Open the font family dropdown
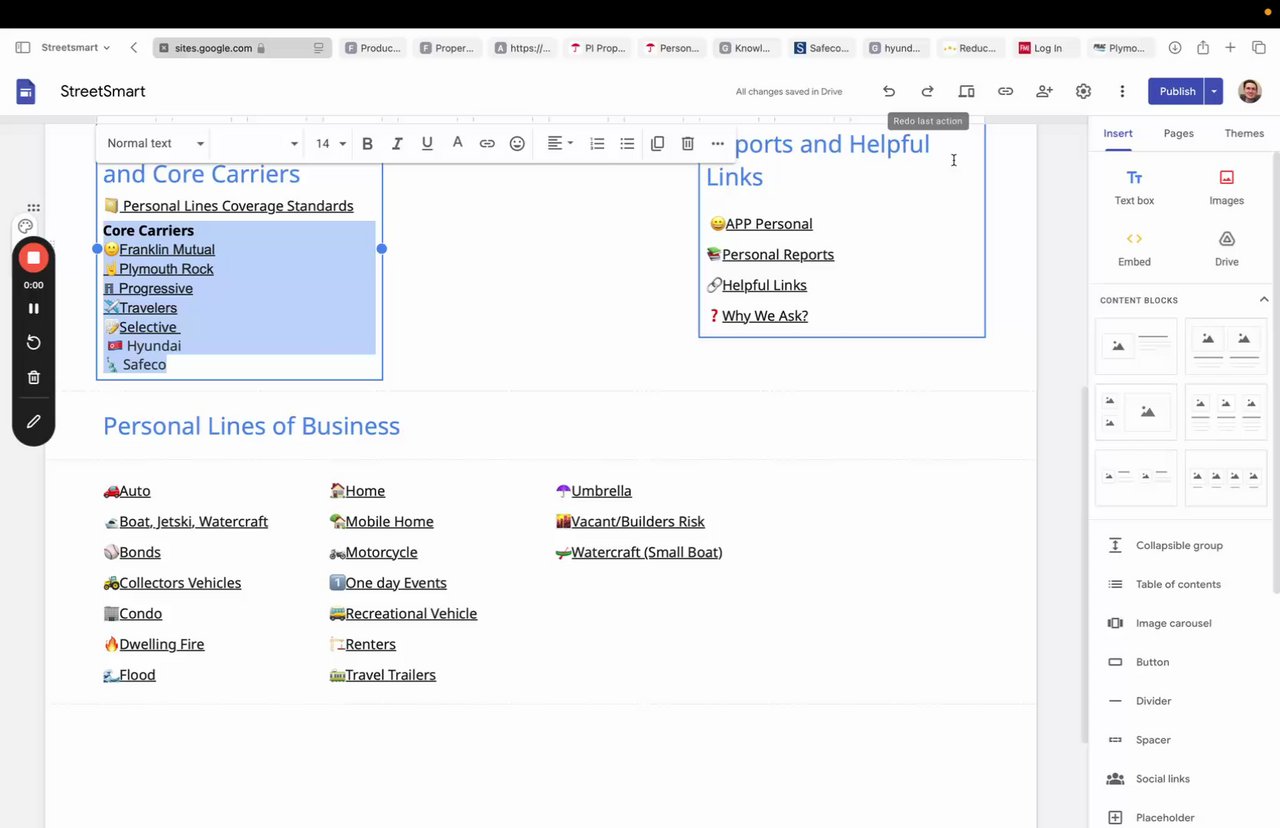Screen dimensions: 1280x828 click(257, 144)
